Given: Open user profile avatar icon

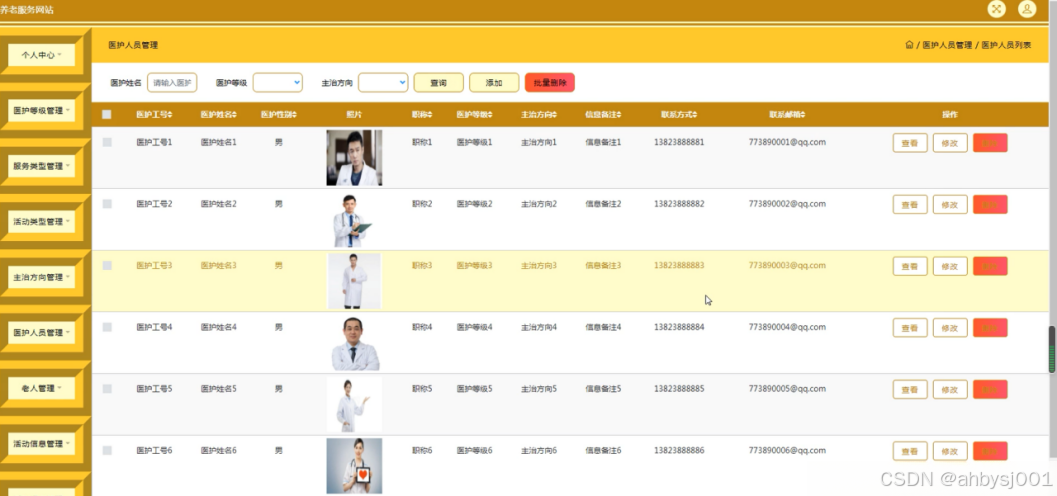Looking at the screenshot, I should 1027,9.
